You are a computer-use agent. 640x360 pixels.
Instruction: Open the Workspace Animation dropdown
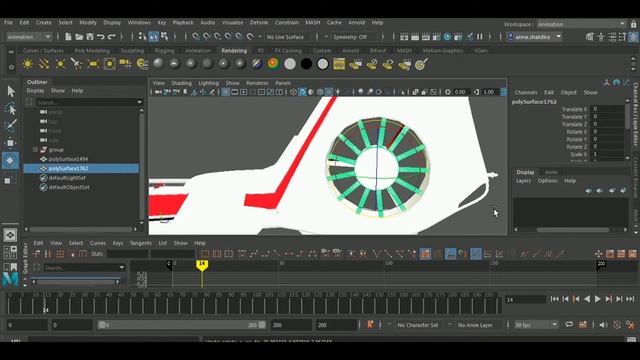(x=581, y=24)
